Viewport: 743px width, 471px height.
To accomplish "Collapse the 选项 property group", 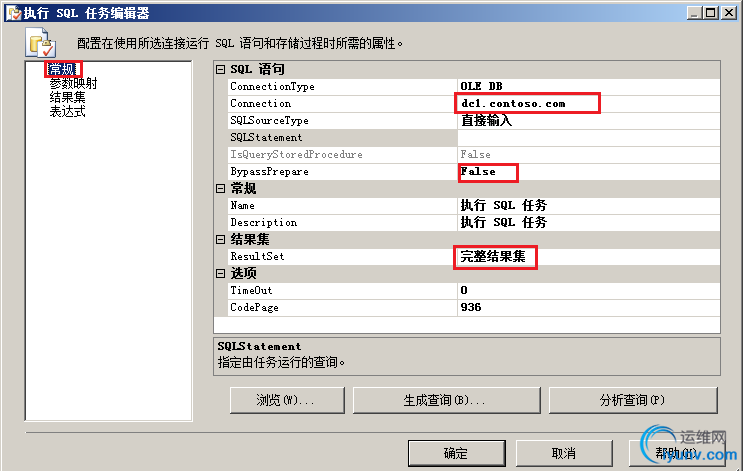I will click(220, 273).
